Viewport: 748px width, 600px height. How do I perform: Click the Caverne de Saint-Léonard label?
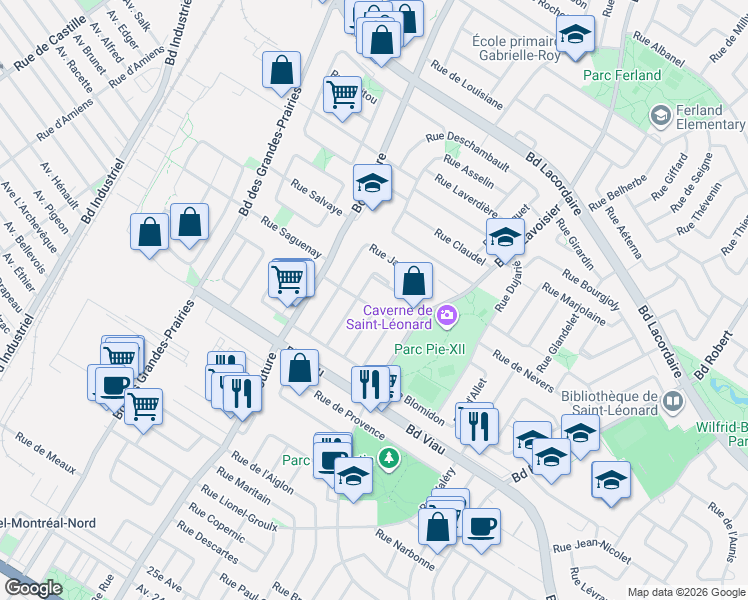389,317
